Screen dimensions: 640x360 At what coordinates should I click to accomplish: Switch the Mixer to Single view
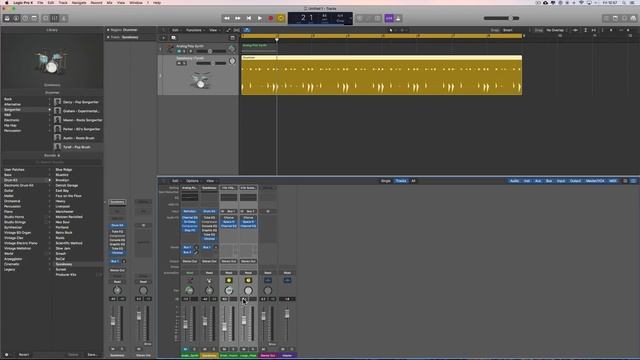click(x=386, y=181)
